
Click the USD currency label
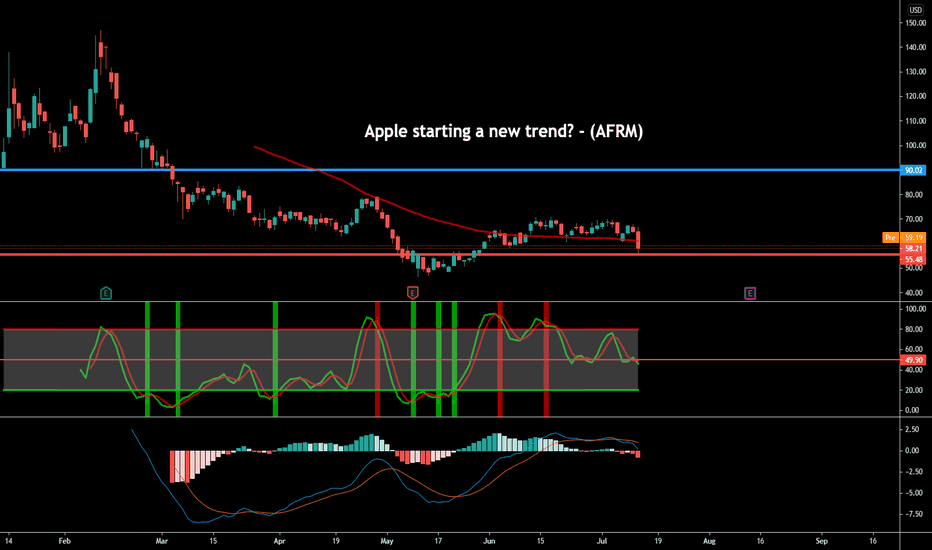(915, 10)
